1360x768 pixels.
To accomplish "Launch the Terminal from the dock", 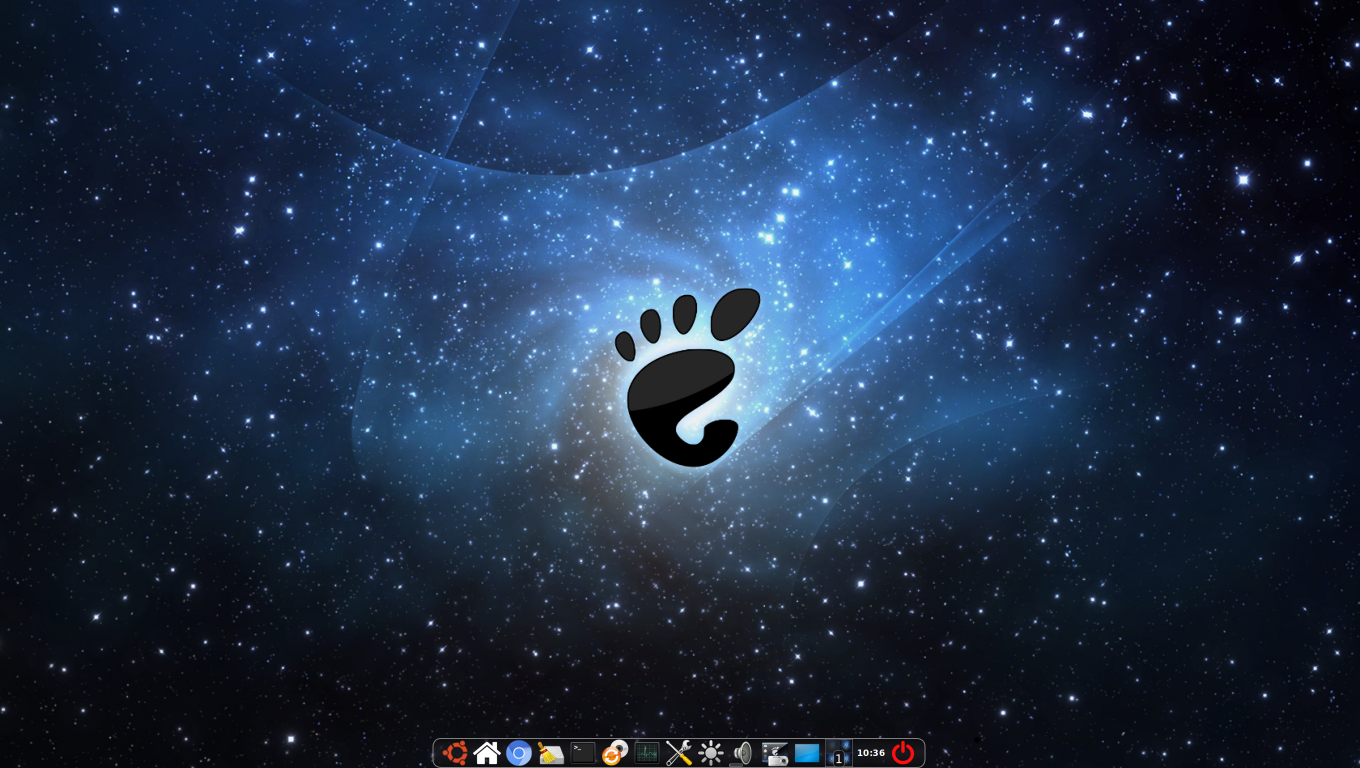I will click(x=583, y=753).
